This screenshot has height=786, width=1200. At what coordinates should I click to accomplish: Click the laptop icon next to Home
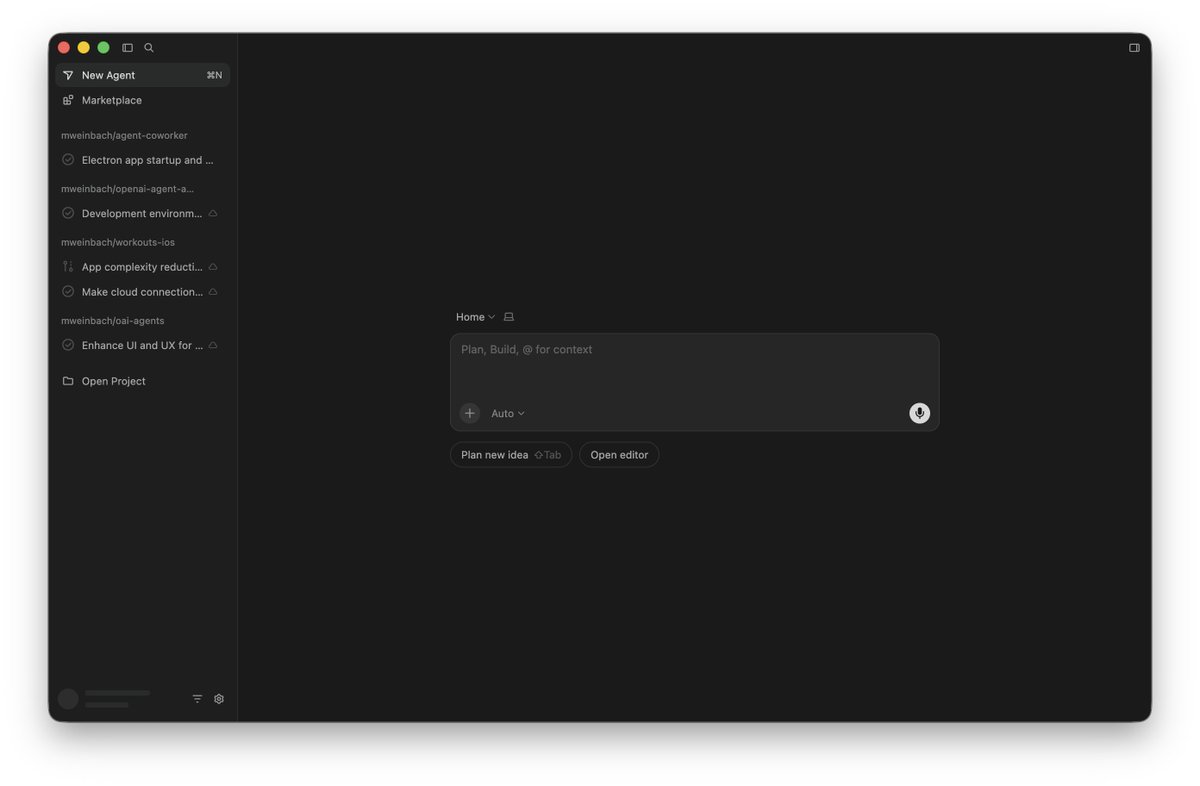(x=509, y=317)
